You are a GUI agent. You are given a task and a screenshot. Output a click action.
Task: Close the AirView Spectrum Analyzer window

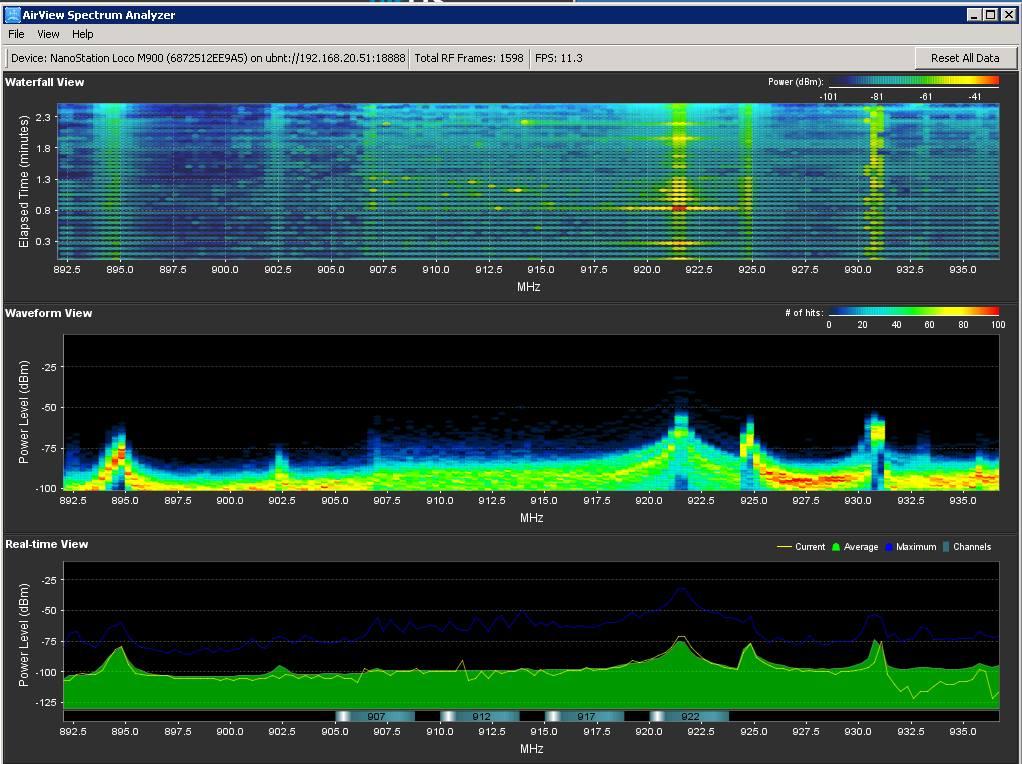(x=1007, y=15)
